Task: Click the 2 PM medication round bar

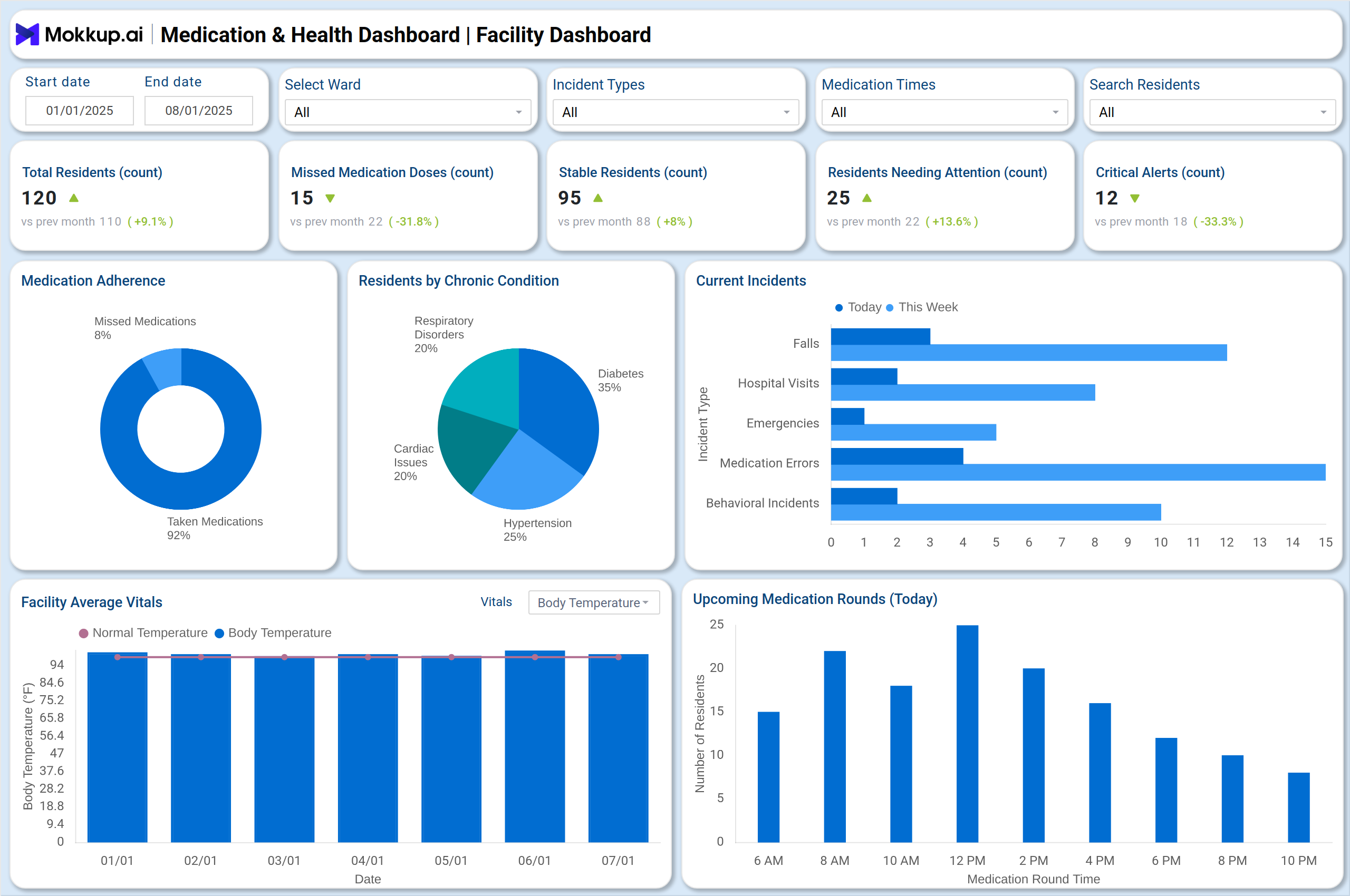Action: click(1034, 755)
